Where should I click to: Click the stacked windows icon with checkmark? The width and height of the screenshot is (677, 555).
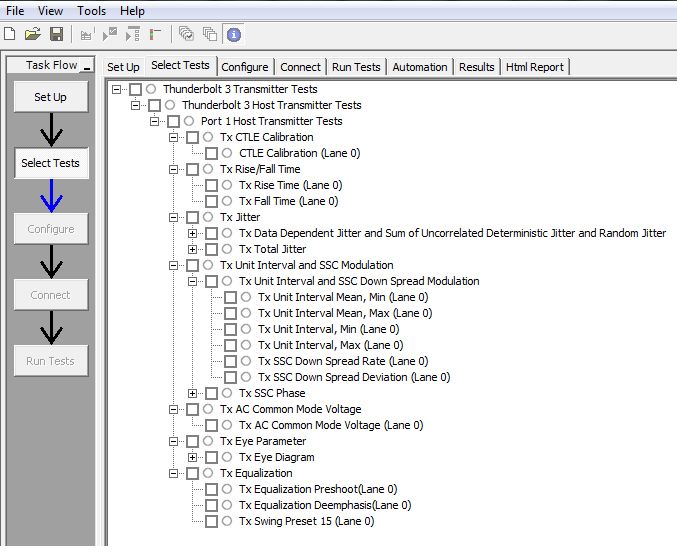point(186,34)
